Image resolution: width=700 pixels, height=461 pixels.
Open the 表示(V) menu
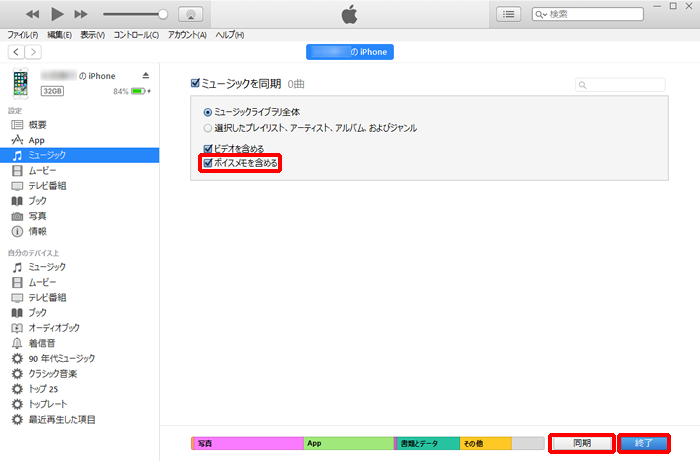coord(92,35)
